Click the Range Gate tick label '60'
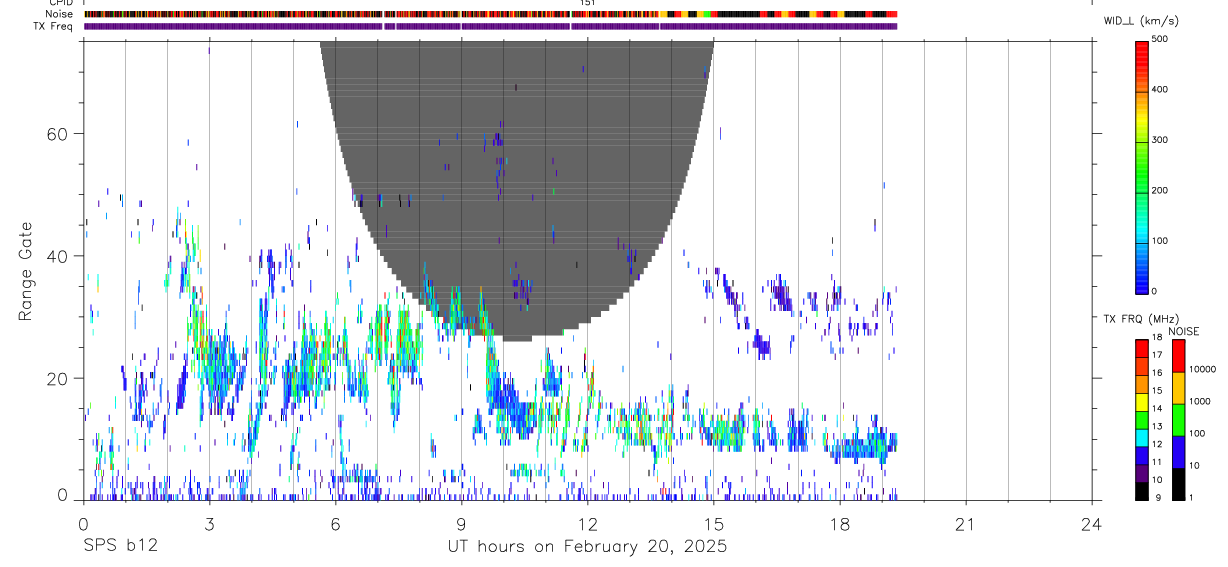The height and width of the screenshot is (567, 1228). (x=58, y=133)
